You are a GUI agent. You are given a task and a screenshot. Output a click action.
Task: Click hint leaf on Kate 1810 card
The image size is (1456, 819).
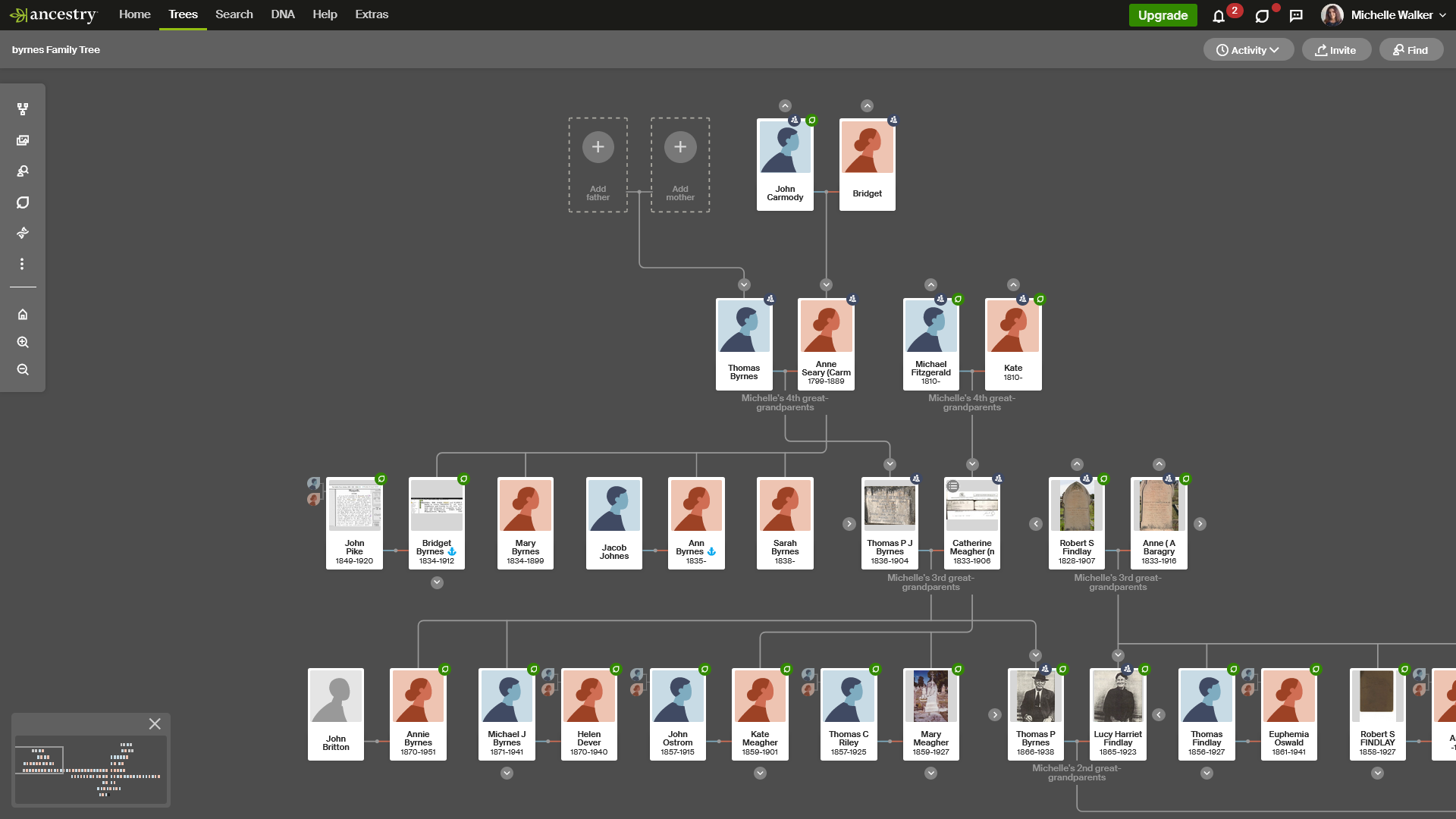1040,300
